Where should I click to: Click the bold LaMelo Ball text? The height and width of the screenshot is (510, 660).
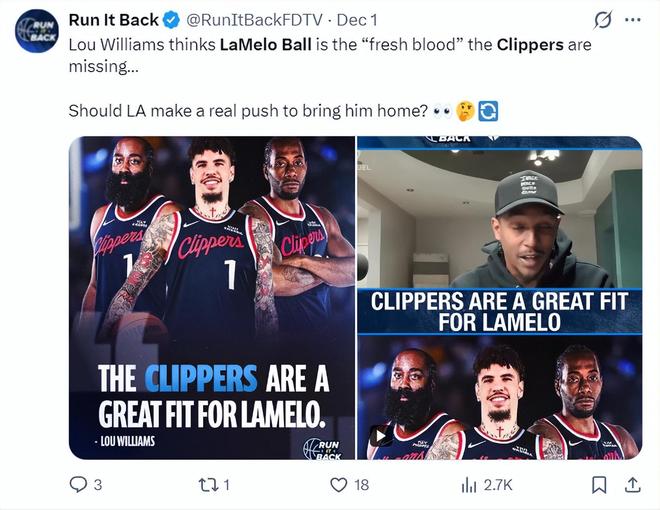(266, 45)
